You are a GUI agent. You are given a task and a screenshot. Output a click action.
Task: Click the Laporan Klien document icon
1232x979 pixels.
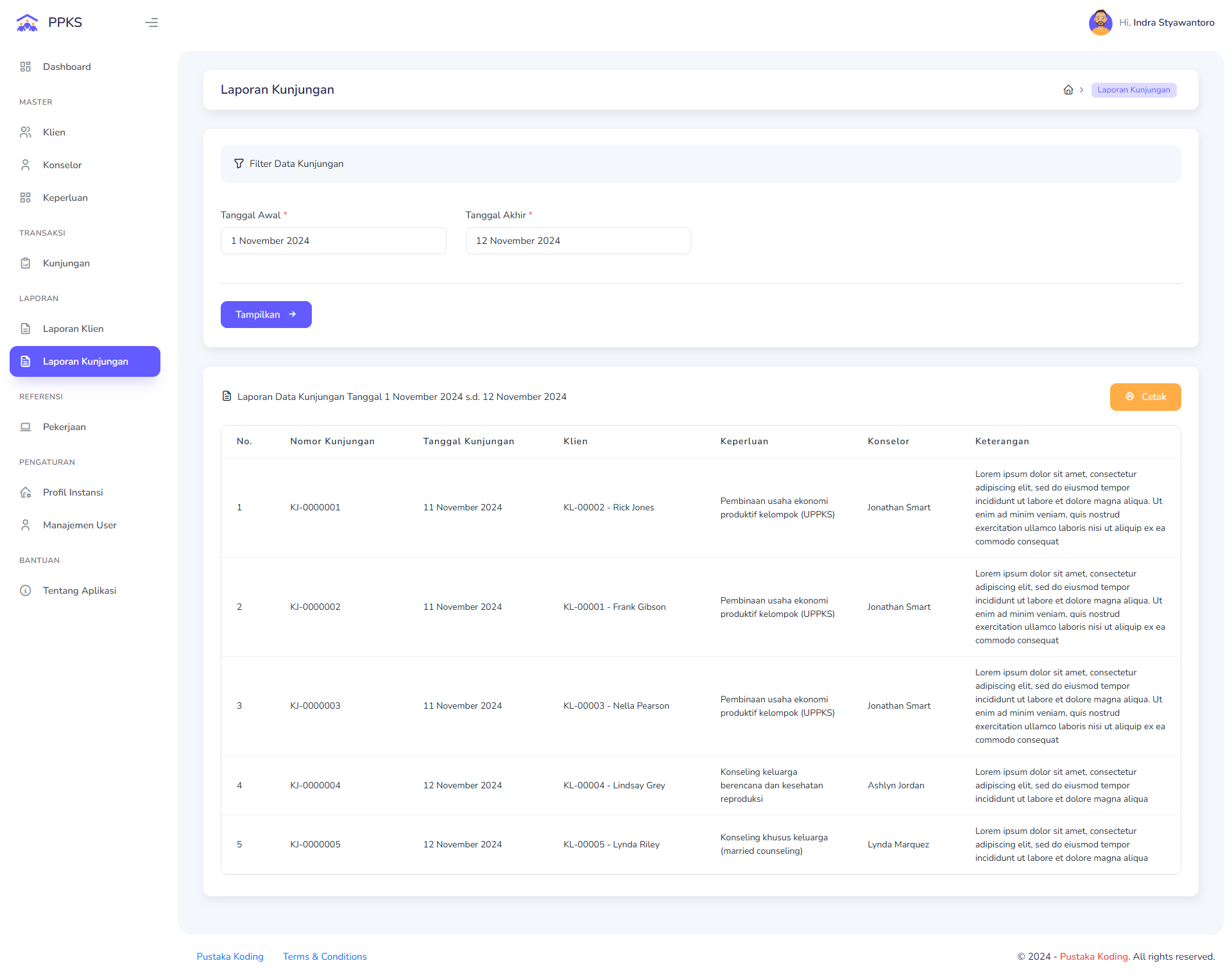pyautogui.click(x=26, y=329)
